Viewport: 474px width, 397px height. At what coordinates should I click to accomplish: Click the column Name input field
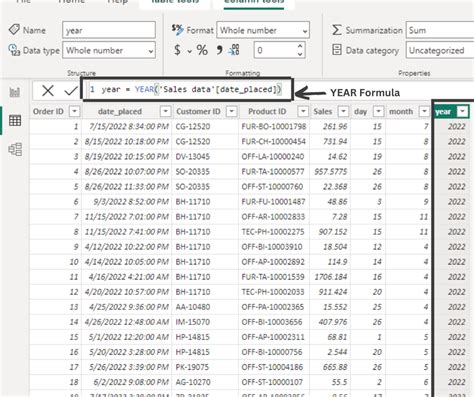point(109,30)
